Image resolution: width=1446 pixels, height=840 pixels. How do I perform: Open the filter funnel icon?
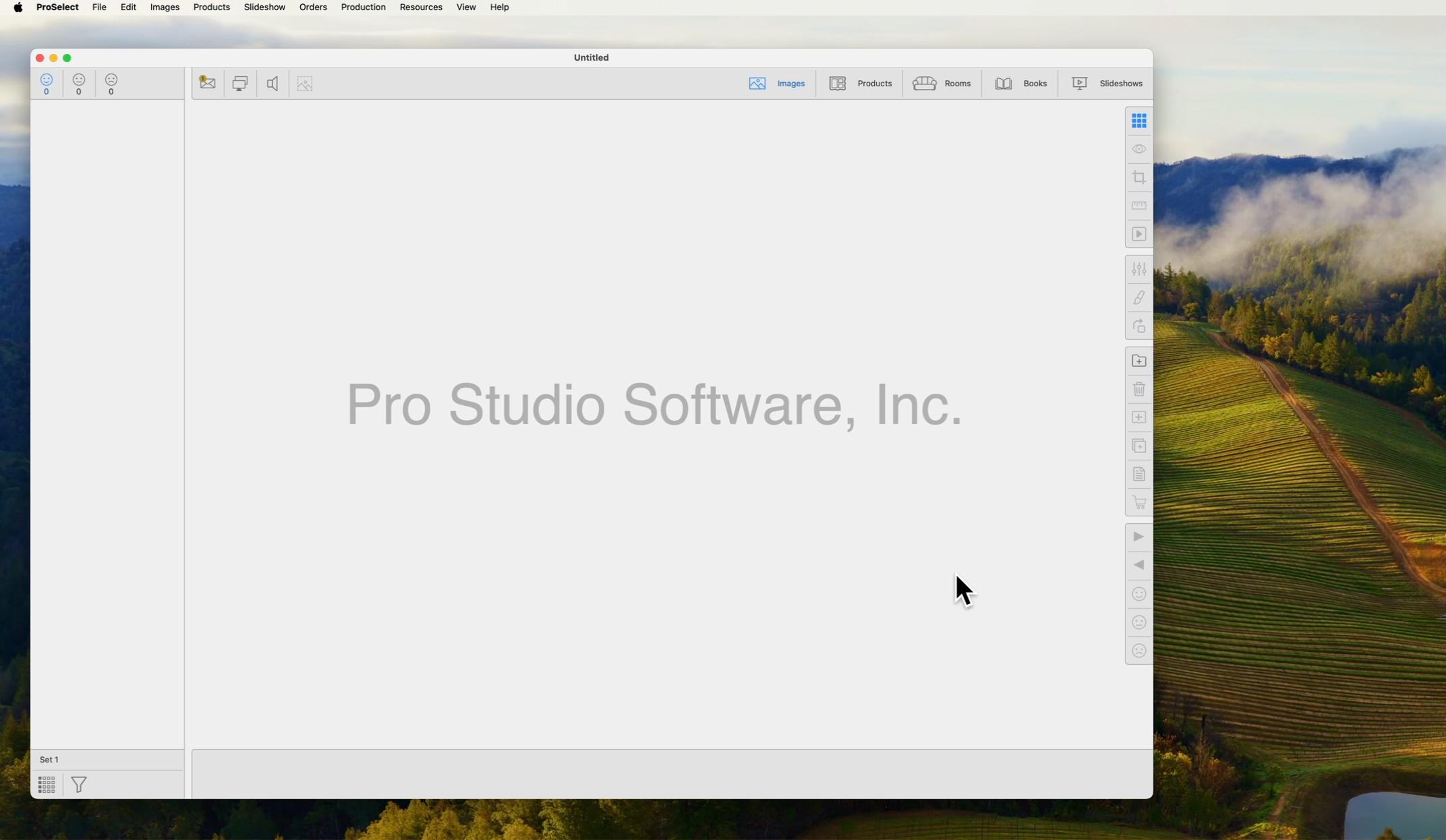(x=79, y=784)
